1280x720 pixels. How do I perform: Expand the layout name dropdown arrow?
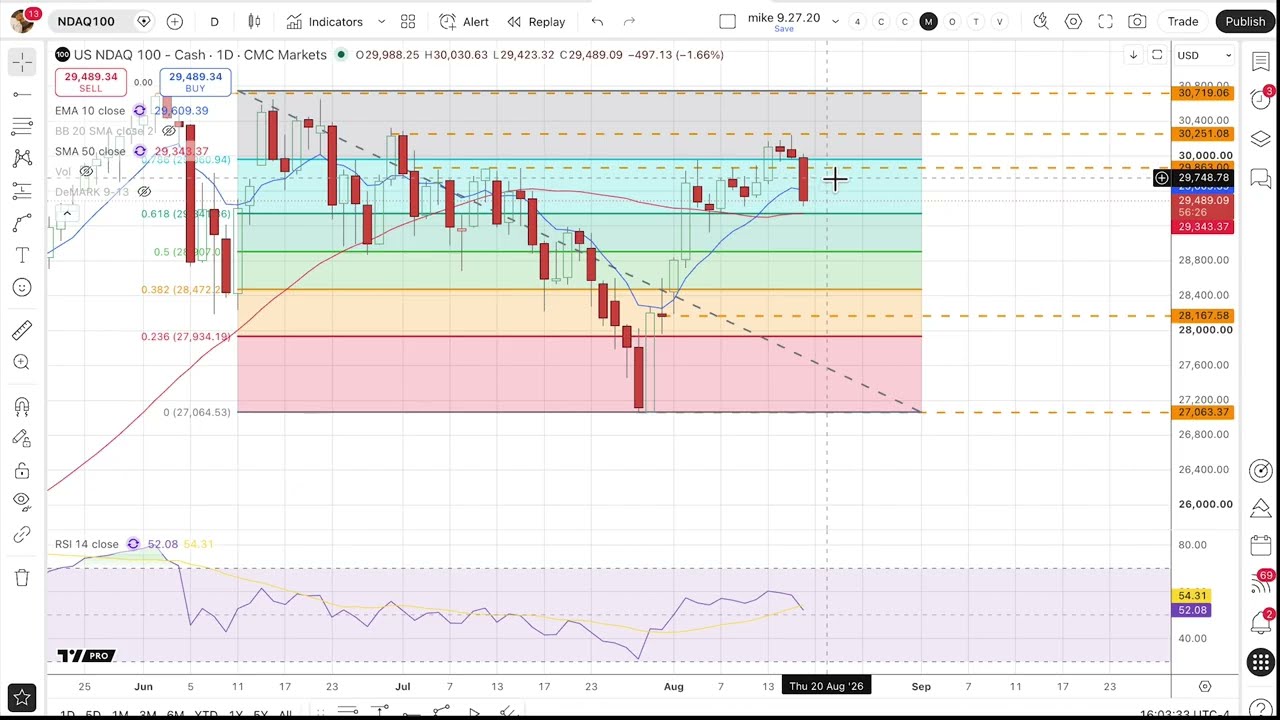click(835, 21)
